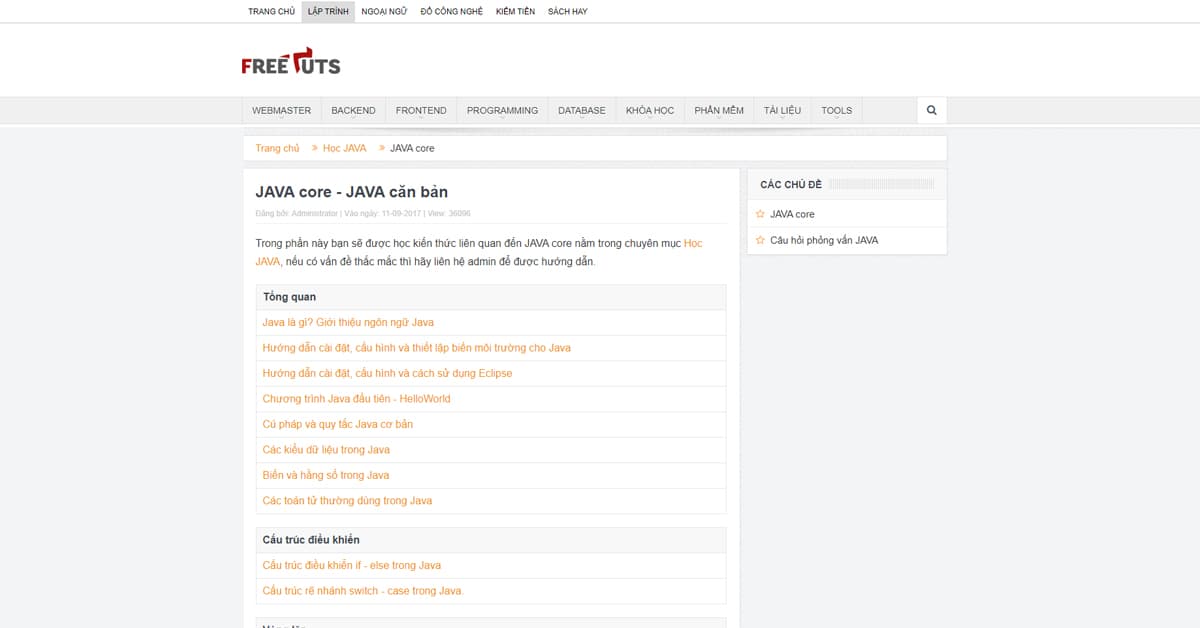
Task: Open 'Java là gì? Giới thiệu ngôn ngữ Java'
Action: 348,322
